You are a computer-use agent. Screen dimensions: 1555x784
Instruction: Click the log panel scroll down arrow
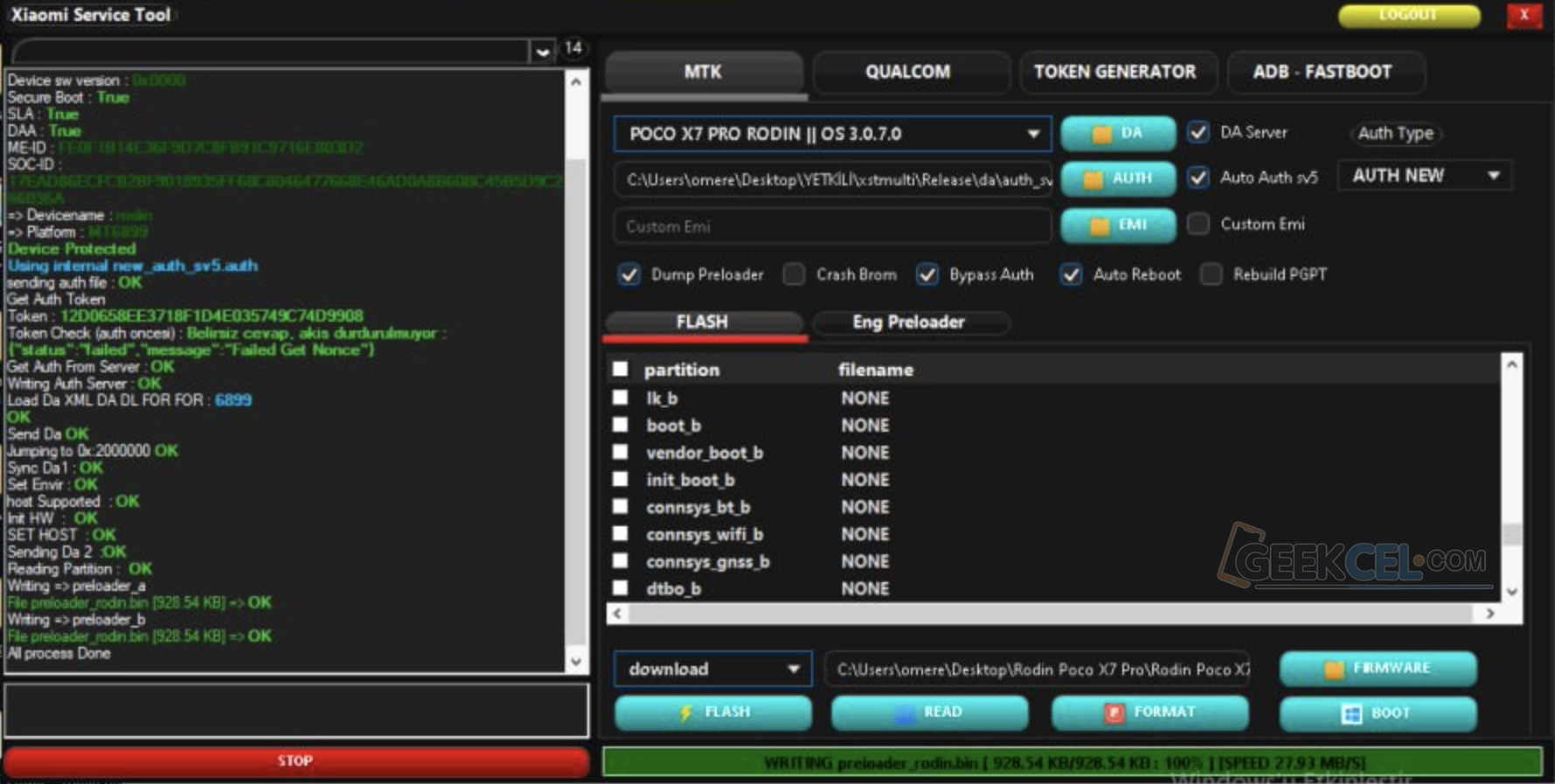coord(576,662)
